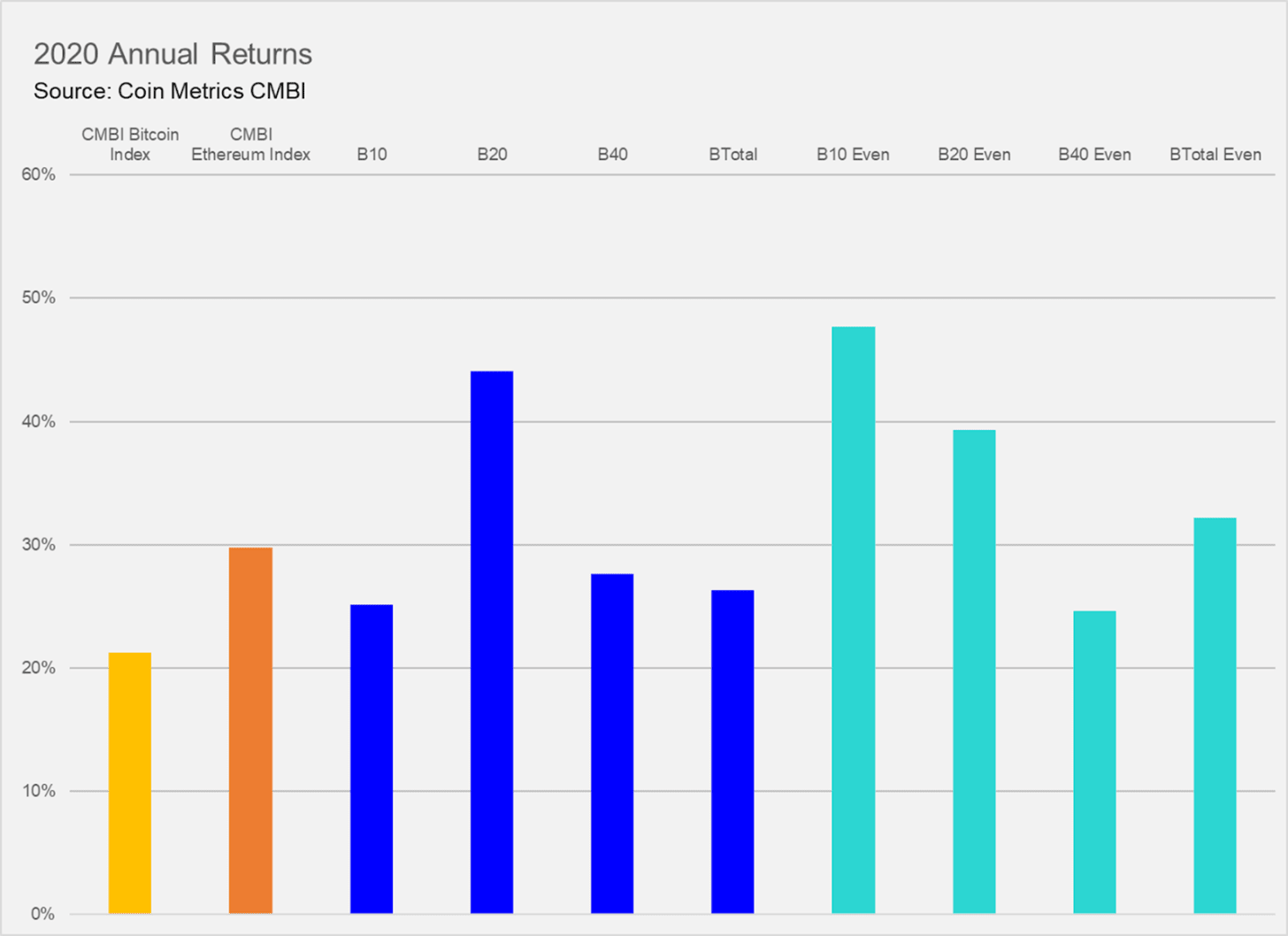Click the 'B40' category label
Screen dimensions: 1288x936
tap(612, 154)
